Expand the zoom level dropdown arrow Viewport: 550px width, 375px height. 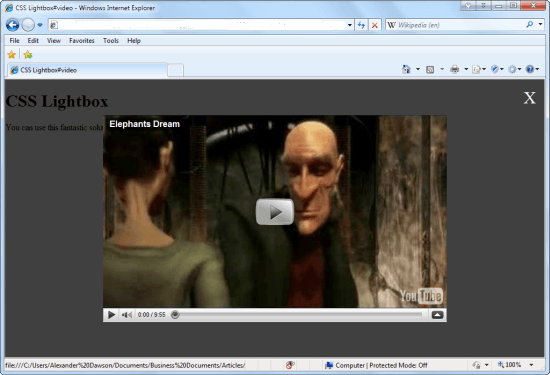tap(531, 365)
